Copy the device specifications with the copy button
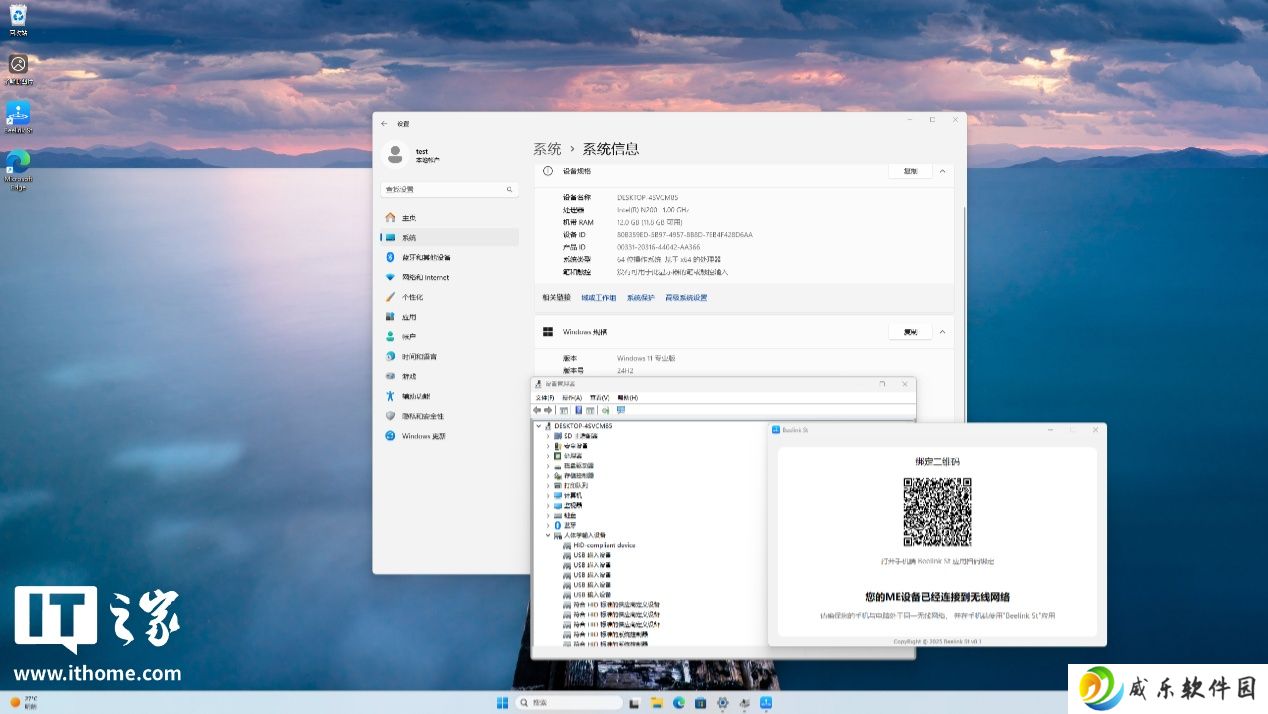The image size is (1268, 714). pyautogui.click(x=910, y=171)
